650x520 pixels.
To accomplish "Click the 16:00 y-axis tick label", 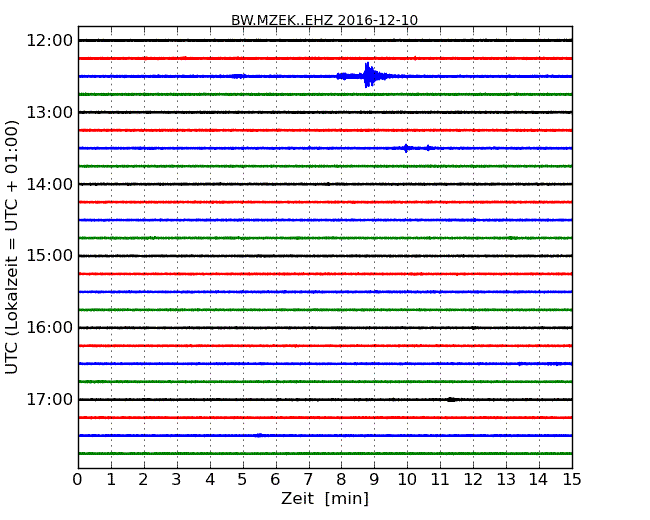I will [49, 327].
